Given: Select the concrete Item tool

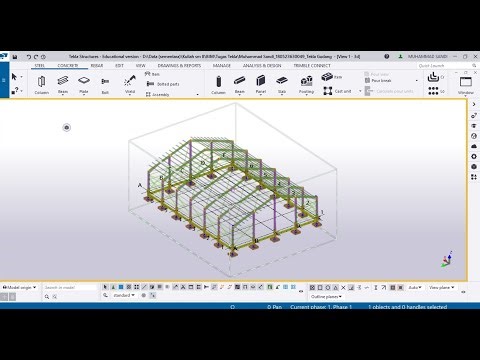Looking at the screenshot, I should (x=332, y=77).
